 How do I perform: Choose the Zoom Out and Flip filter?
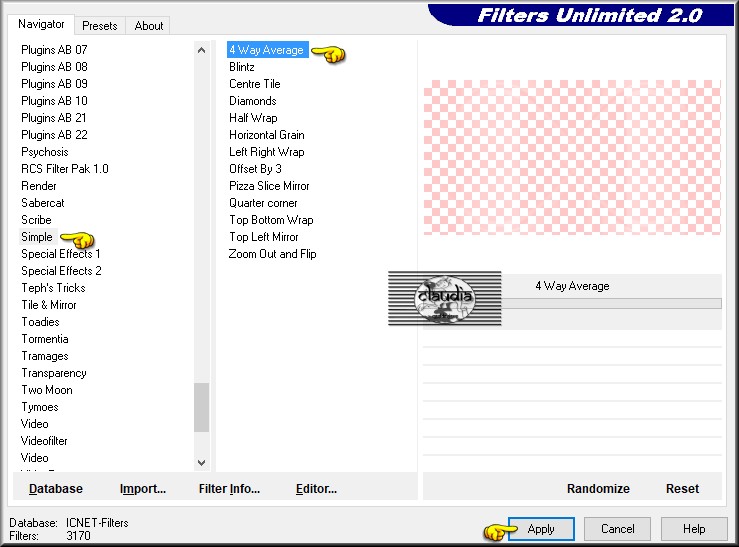(x=272, y=254)
